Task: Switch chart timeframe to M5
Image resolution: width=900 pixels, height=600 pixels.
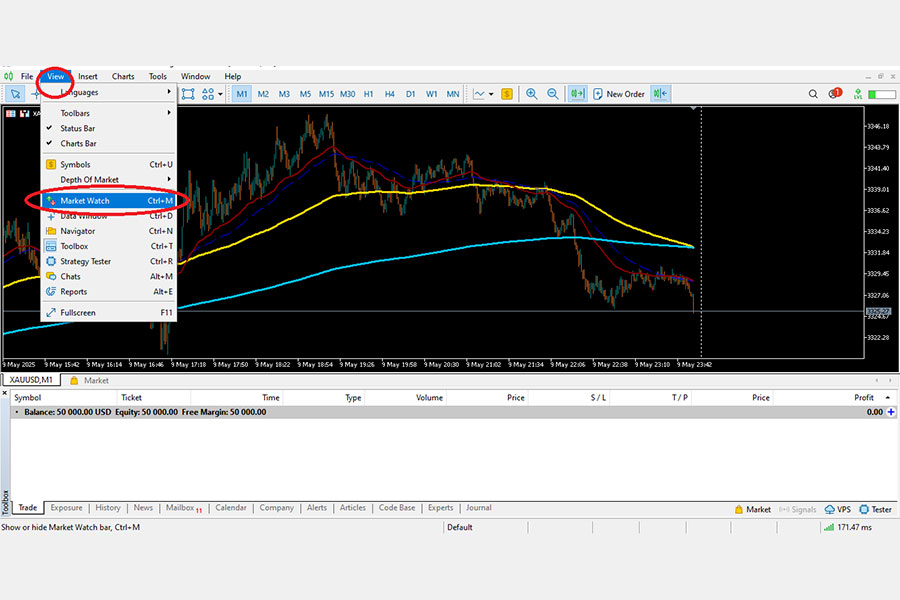Action: pyautogui.click(x=305, y=94)
